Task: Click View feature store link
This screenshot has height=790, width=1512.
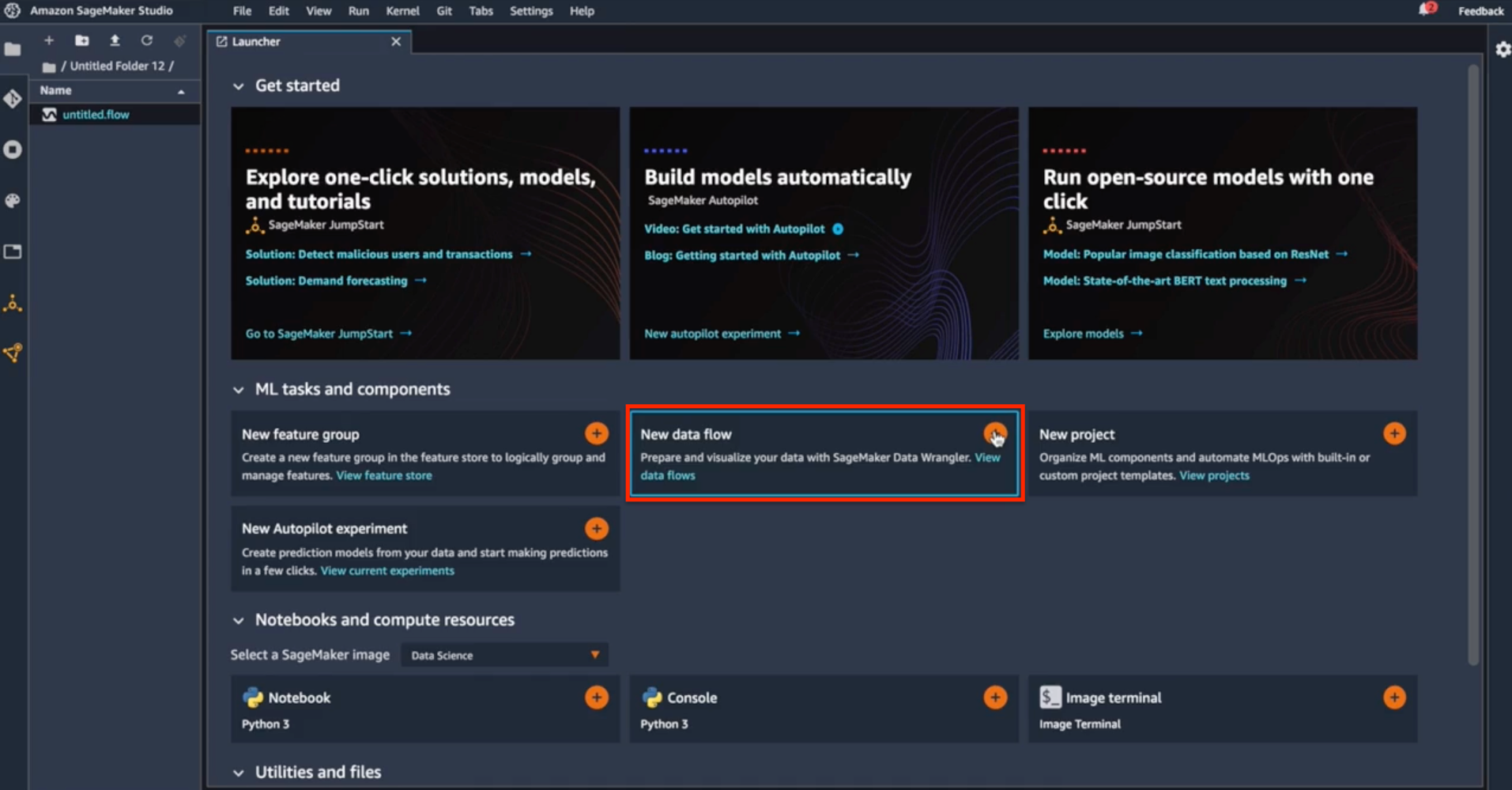Action: coord(384,475)
